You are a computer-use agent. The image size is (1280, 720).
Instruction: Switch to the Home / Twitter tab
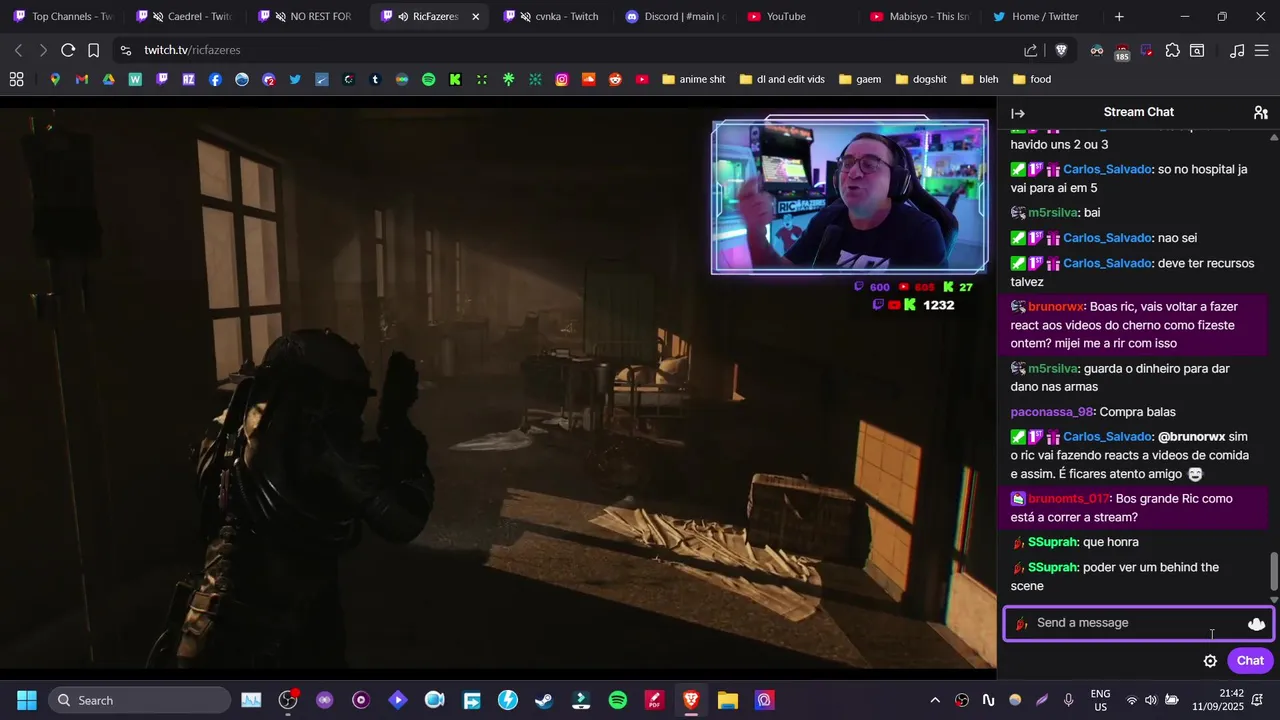coord(1042,16)
